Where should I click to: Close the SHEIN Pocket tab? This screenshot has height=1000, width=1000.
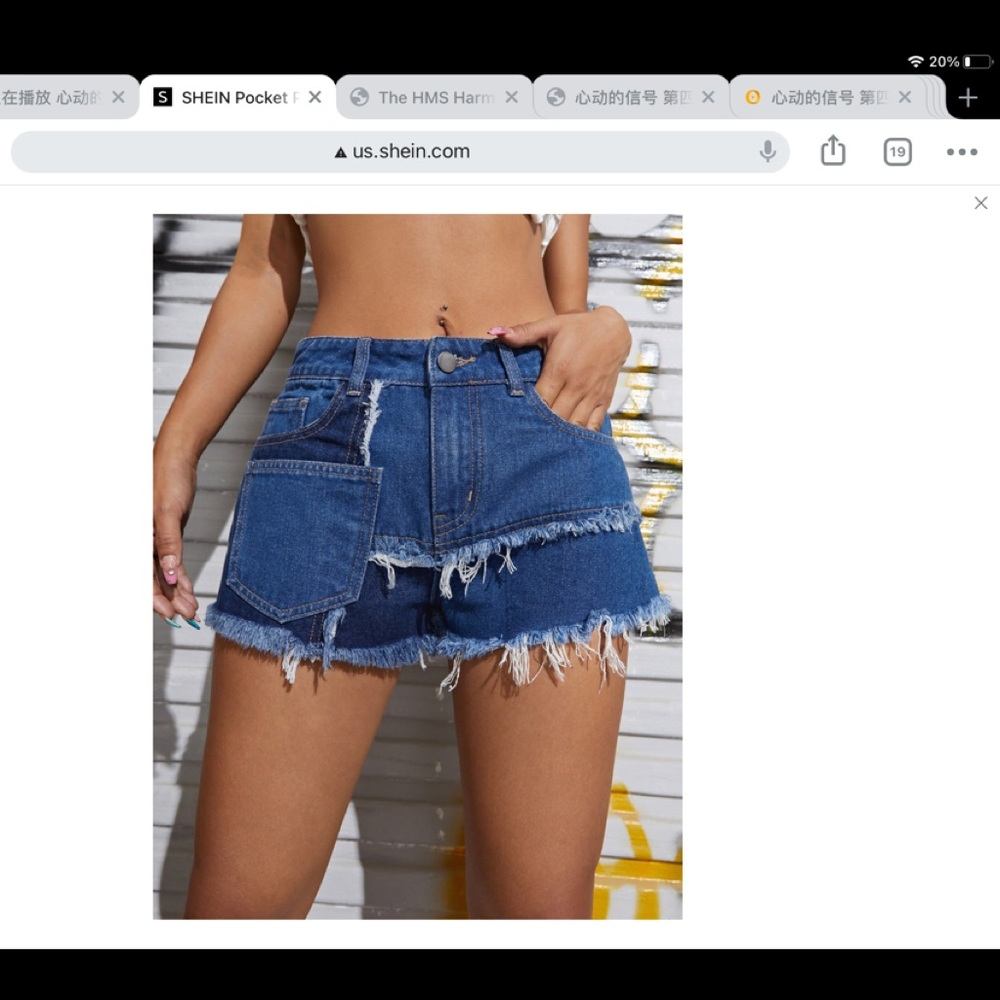pyautogui.click(x=314, y=97)
